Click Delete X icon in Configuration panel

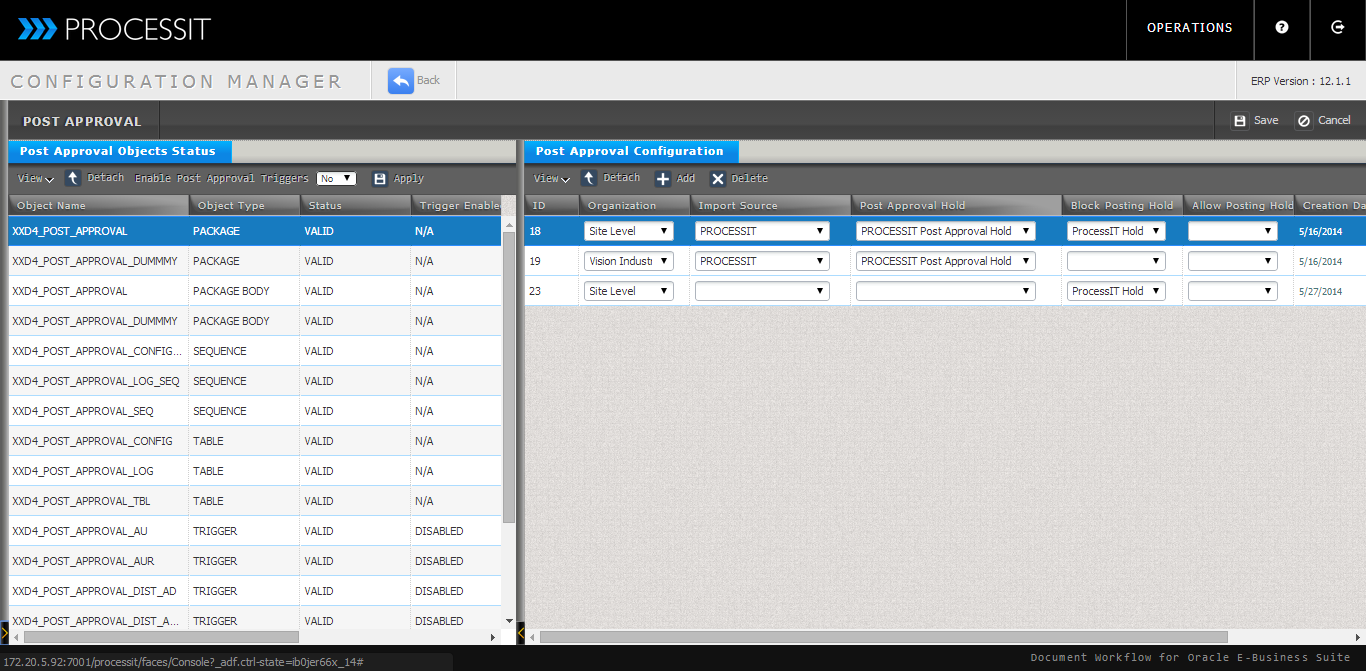718,179
